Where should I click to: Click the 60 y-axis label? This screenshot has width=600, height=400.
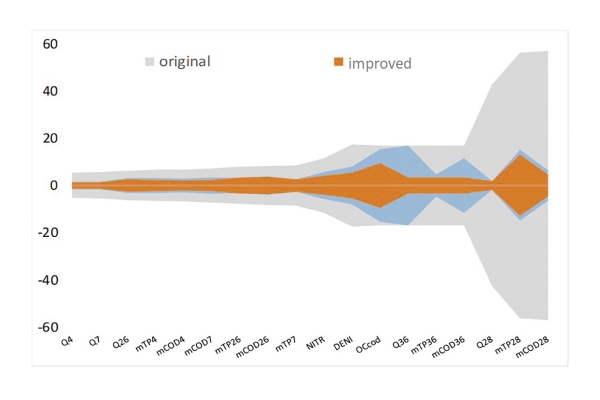[x=50, y=44]
